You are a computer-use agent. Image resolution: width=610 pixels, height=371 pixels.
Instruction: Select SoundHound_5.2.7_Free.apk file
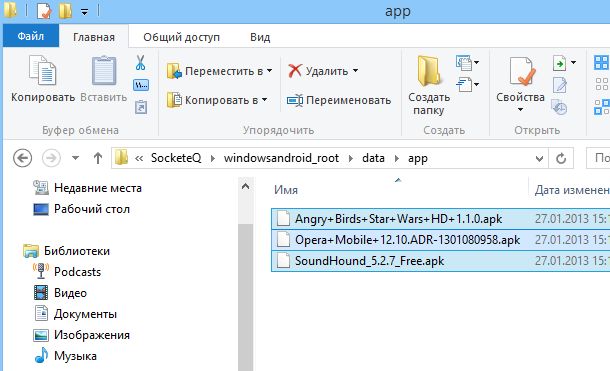pos(440,261)
